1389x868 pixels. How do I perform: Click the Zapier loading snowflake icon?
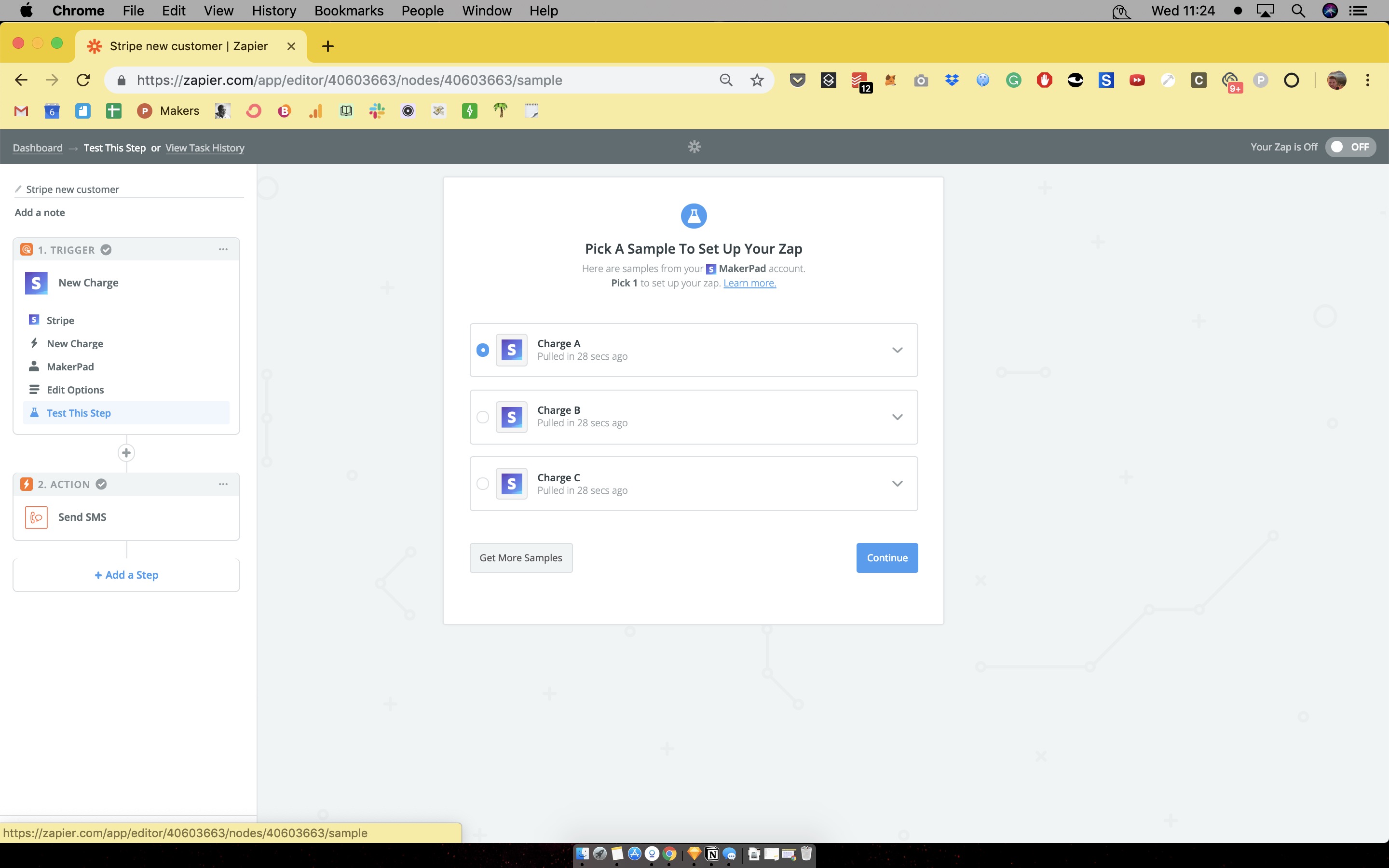coord(694,147)
